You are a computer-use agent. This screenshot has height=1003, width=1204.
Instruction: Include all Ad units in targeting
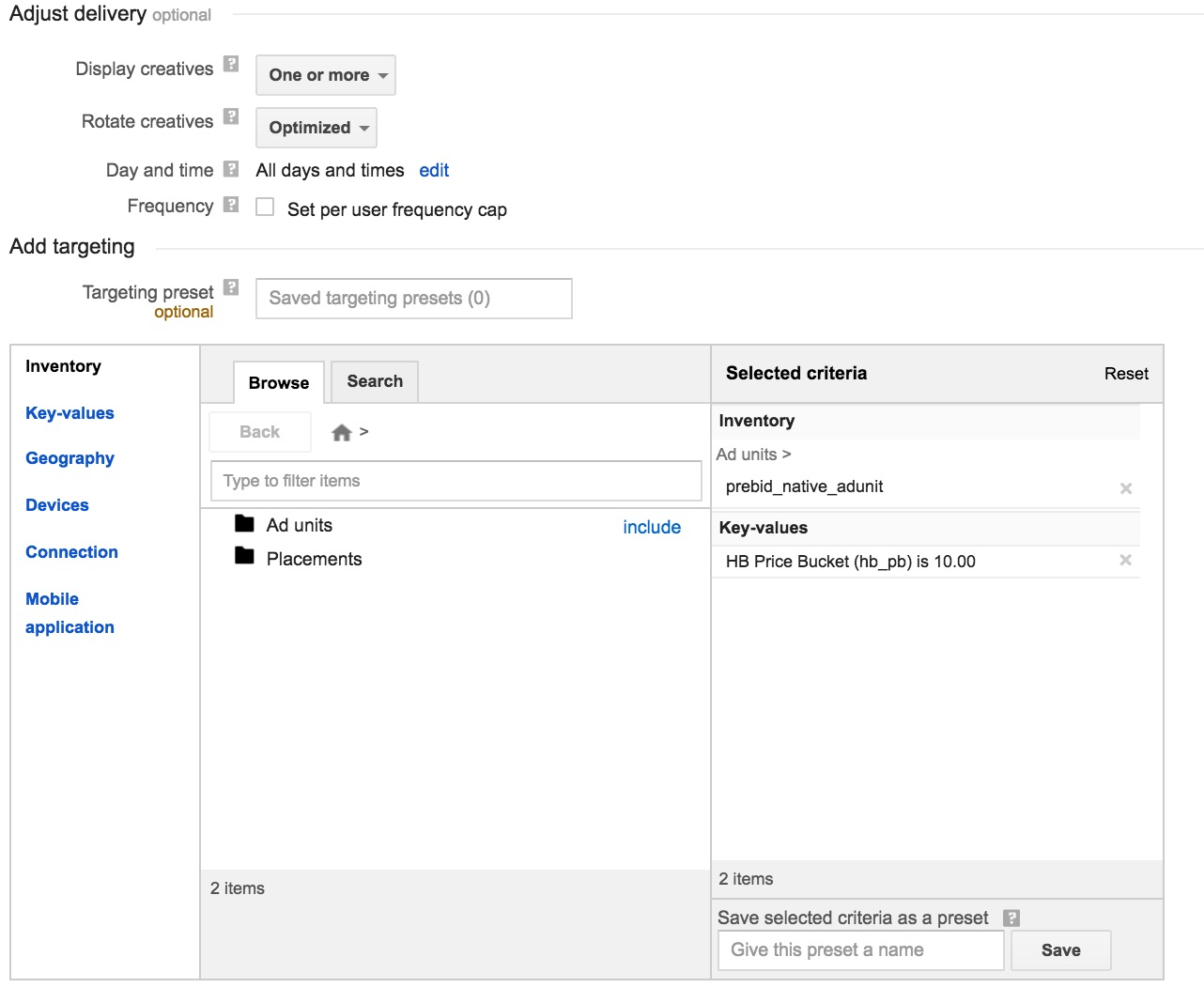tap(652, 527)
